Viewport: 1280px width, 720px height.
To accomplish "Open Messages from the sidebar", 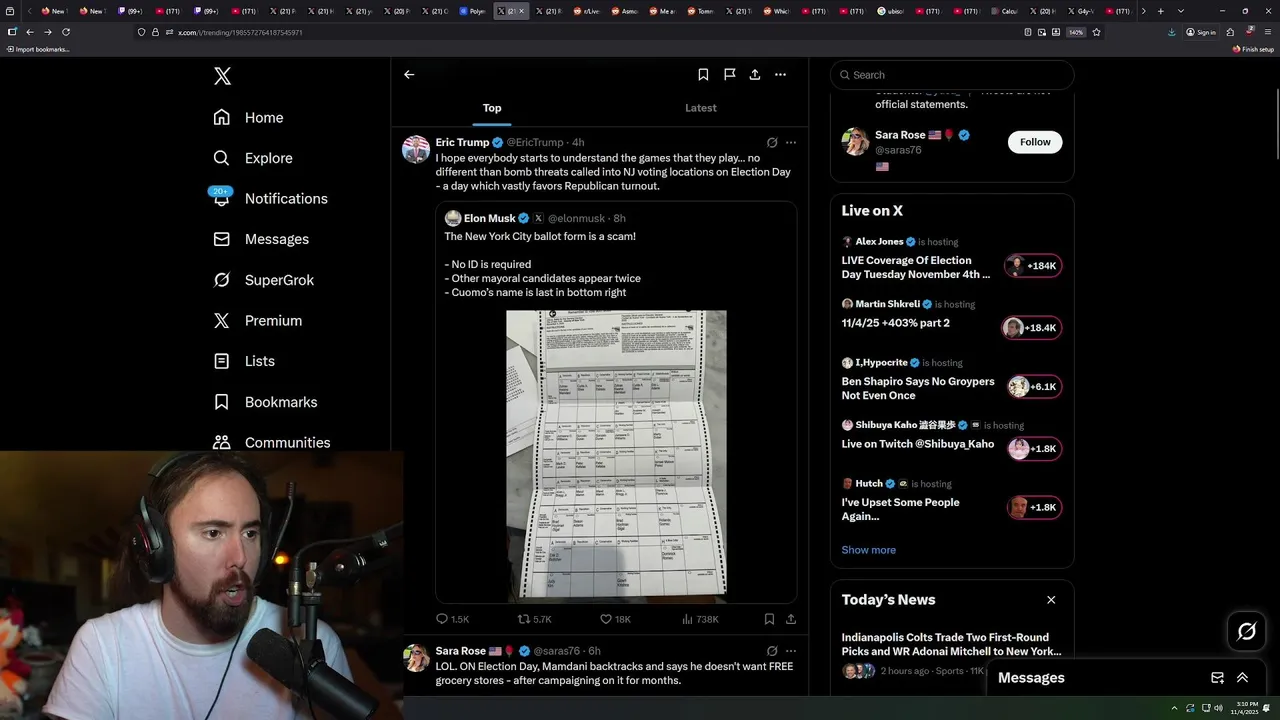I will (260, 239).
